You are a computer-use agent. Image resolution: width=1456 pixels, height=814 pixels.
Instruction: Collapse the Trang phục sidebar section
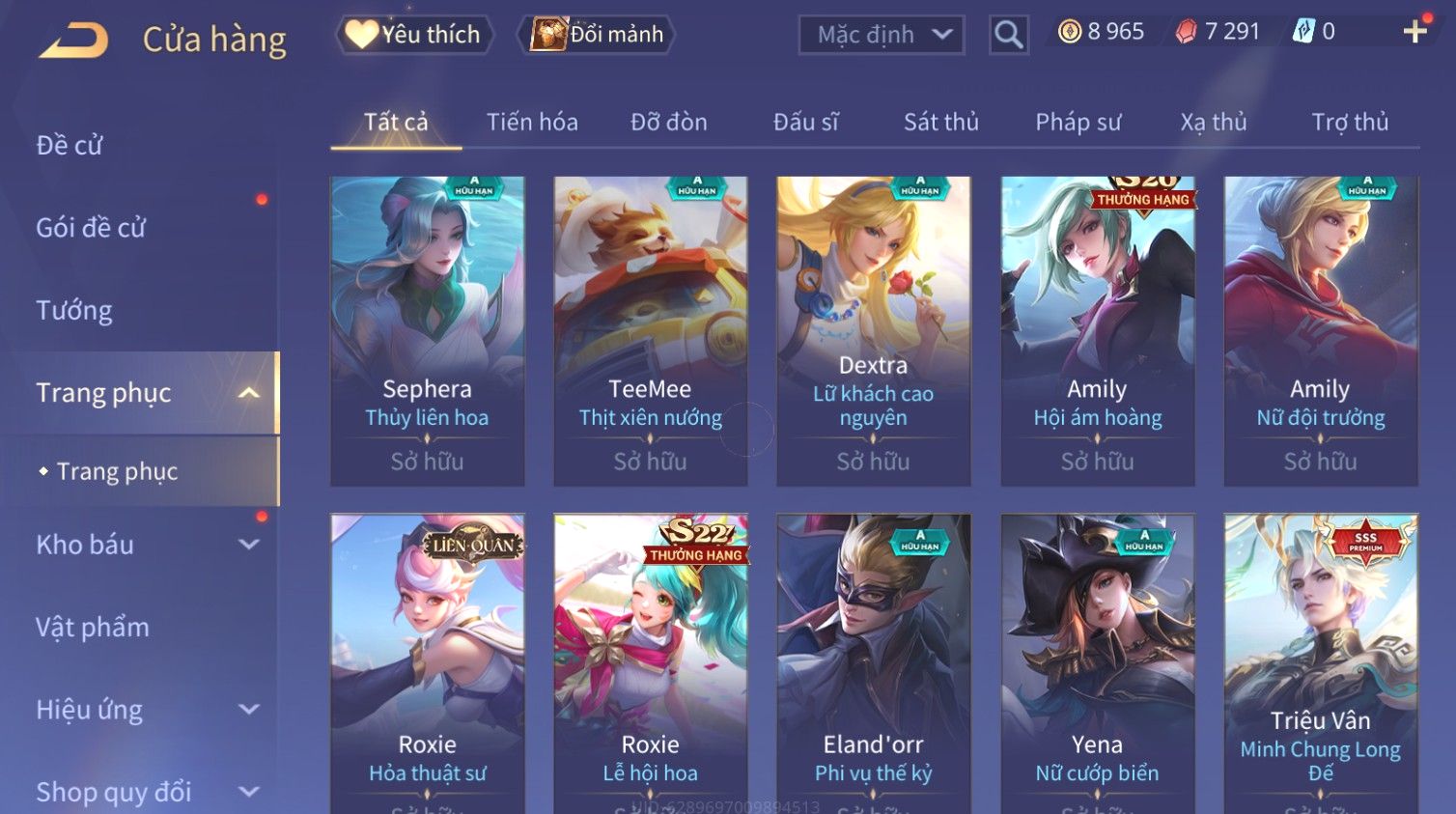click(x=248, y=393)
